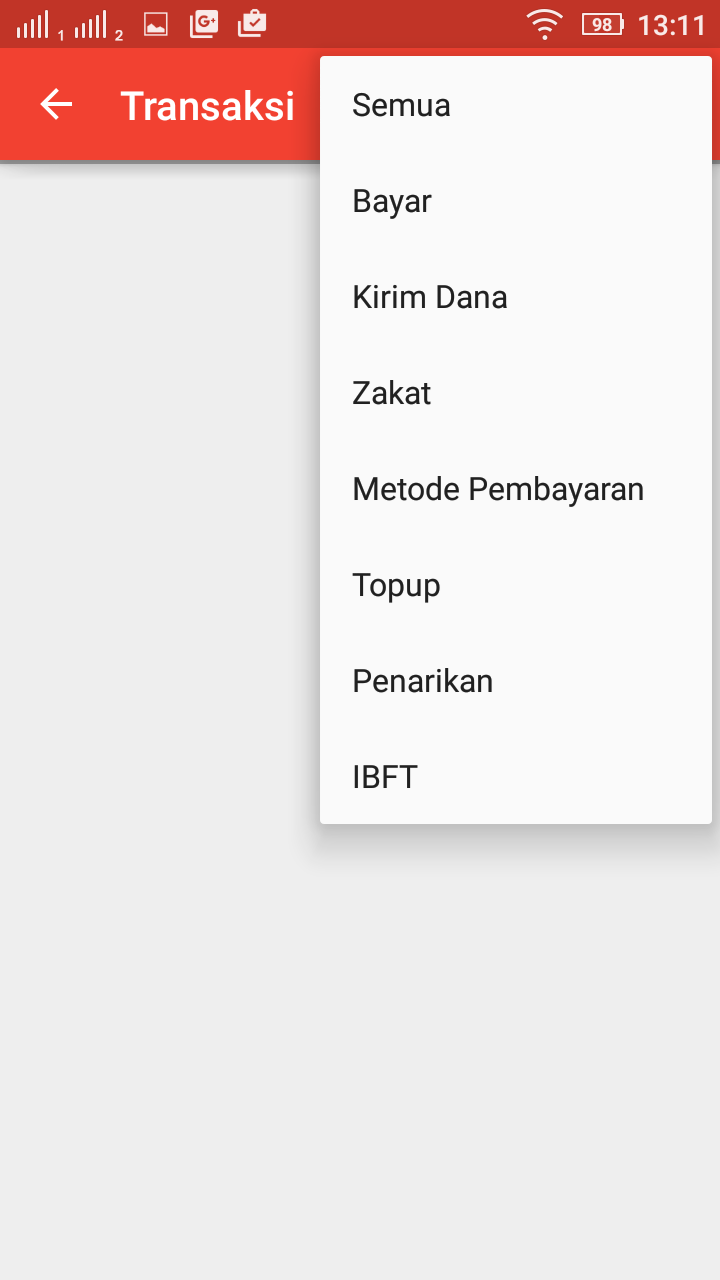Screen dimensions: 720x1280
Task: Tap the battery indicator showing 98
Action: (x=601, y=22)
